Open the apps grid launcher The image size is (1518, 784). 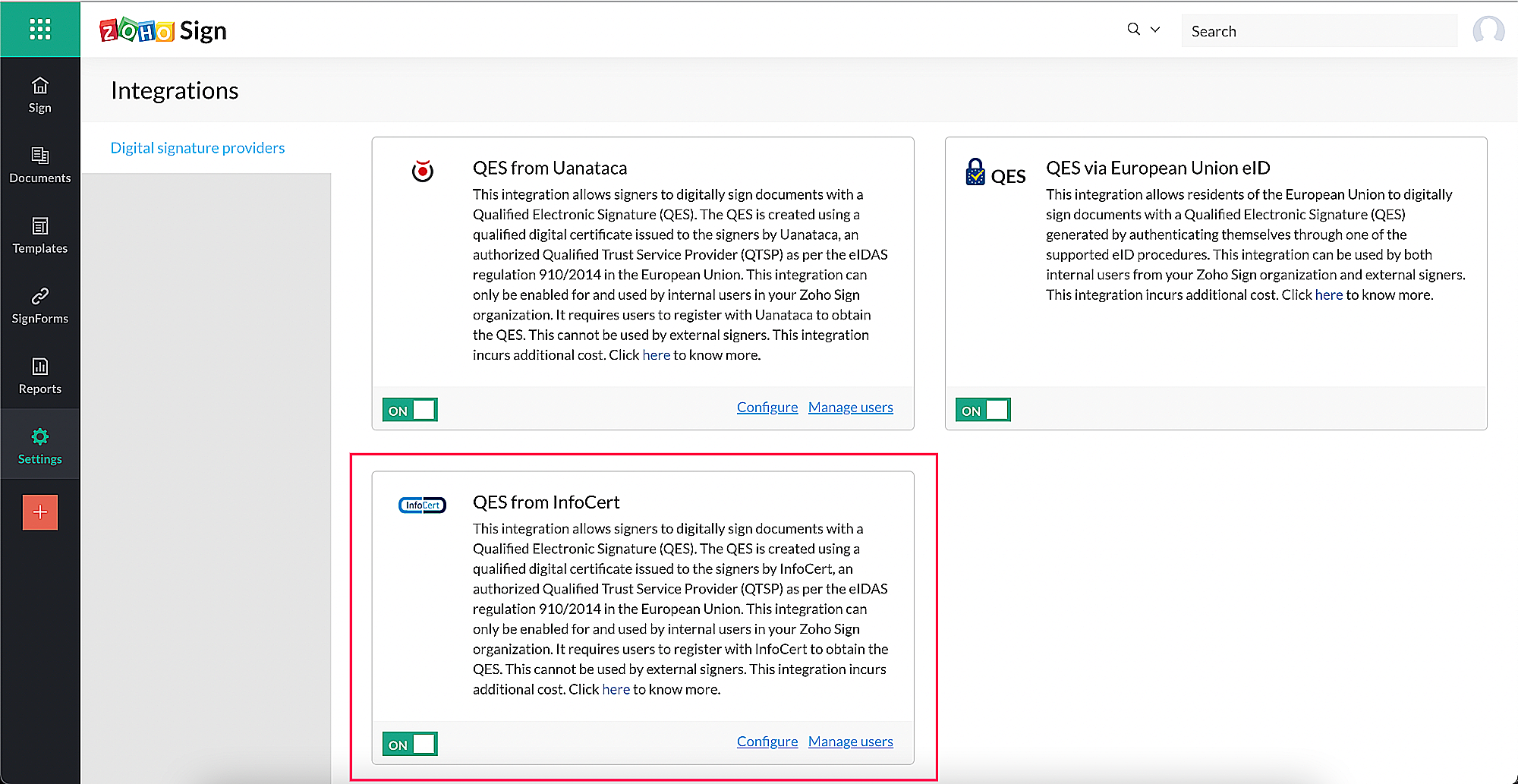(x=39, y=30)
